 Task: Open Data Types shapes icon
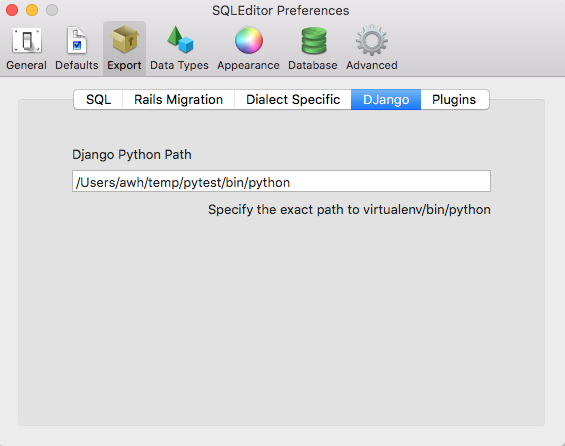[180, 40]
